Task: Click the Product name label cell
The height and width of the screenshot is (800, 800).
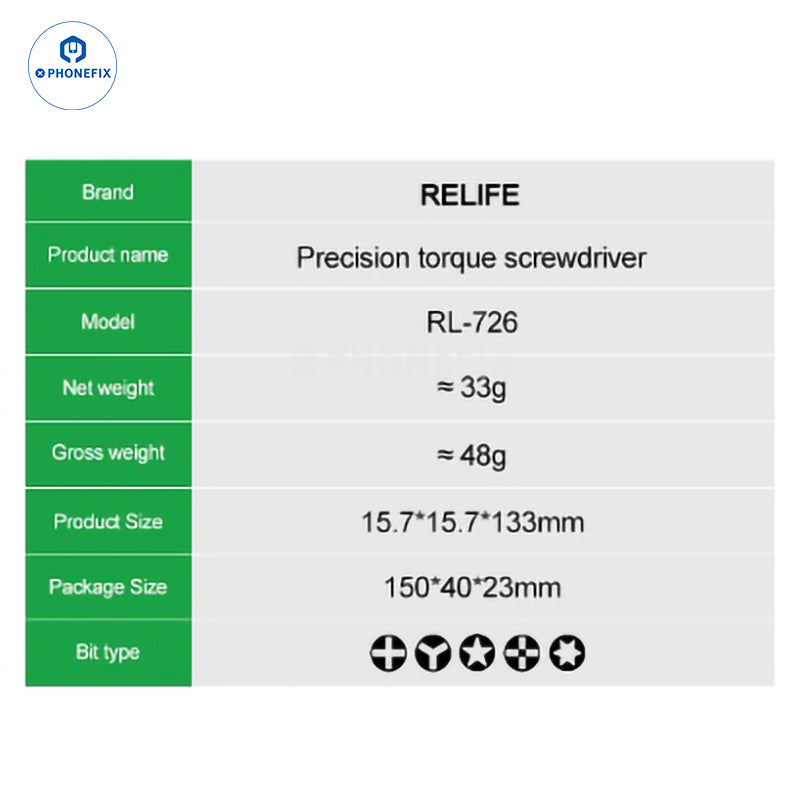Action: [108, 255]
